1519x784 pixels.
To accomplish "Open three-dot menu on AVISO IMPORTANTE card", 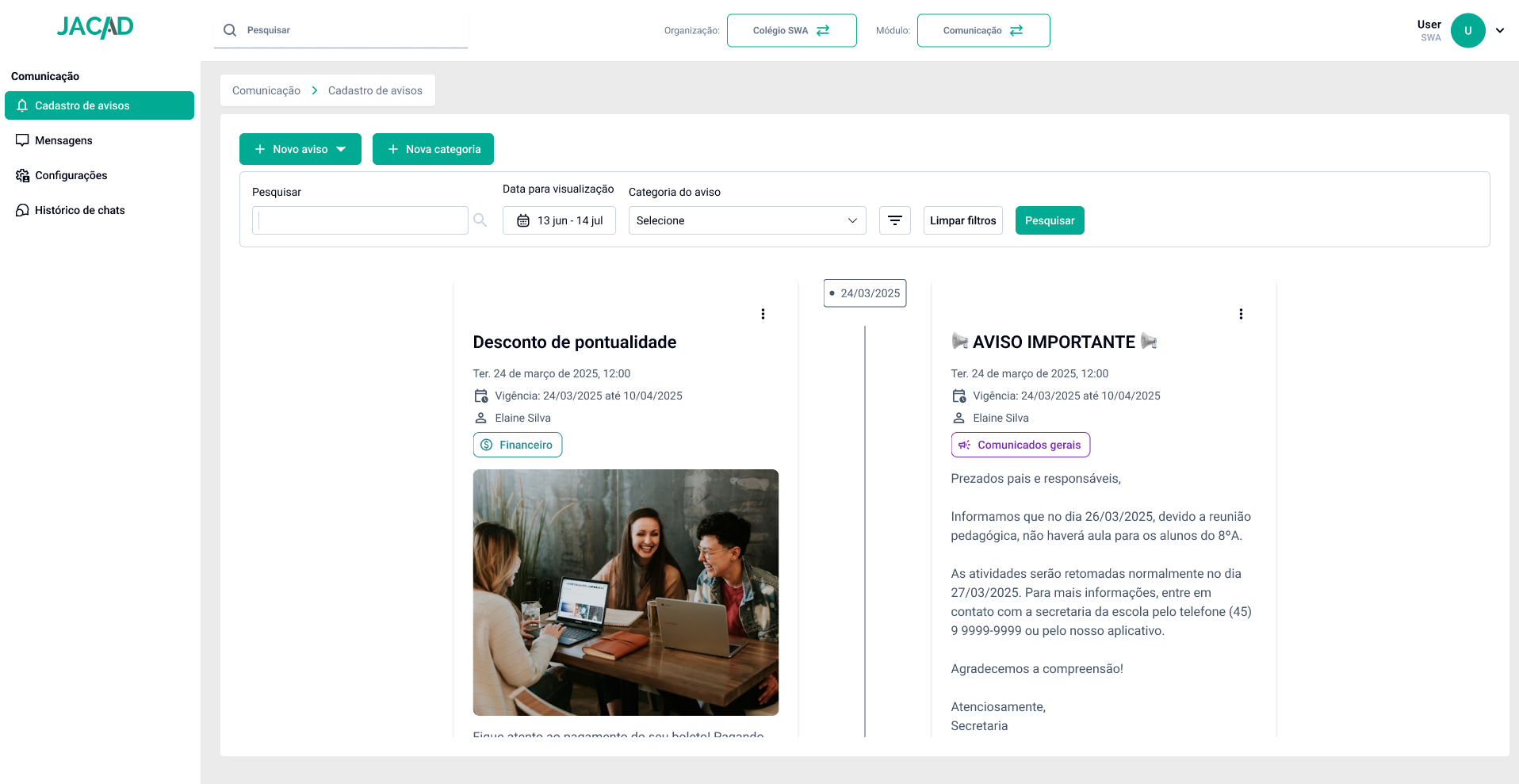I will pyautogui.click(x=1241, y=314).
